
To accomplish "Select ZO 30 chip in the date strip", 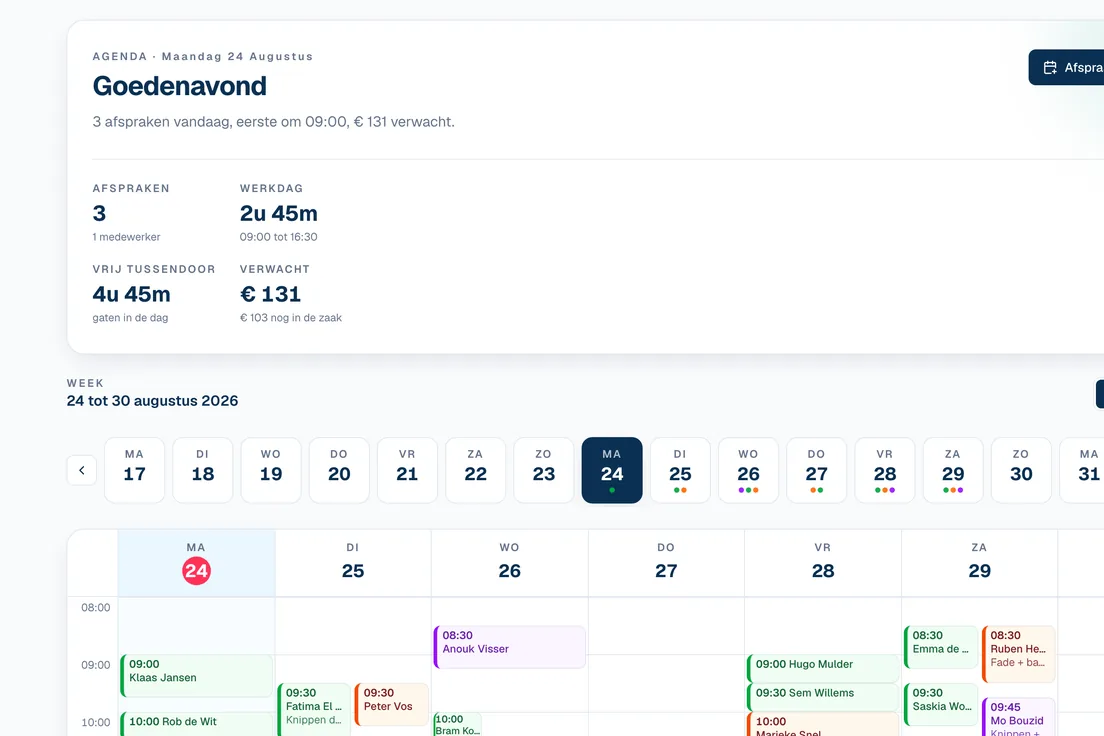I will coord(1021,470).
